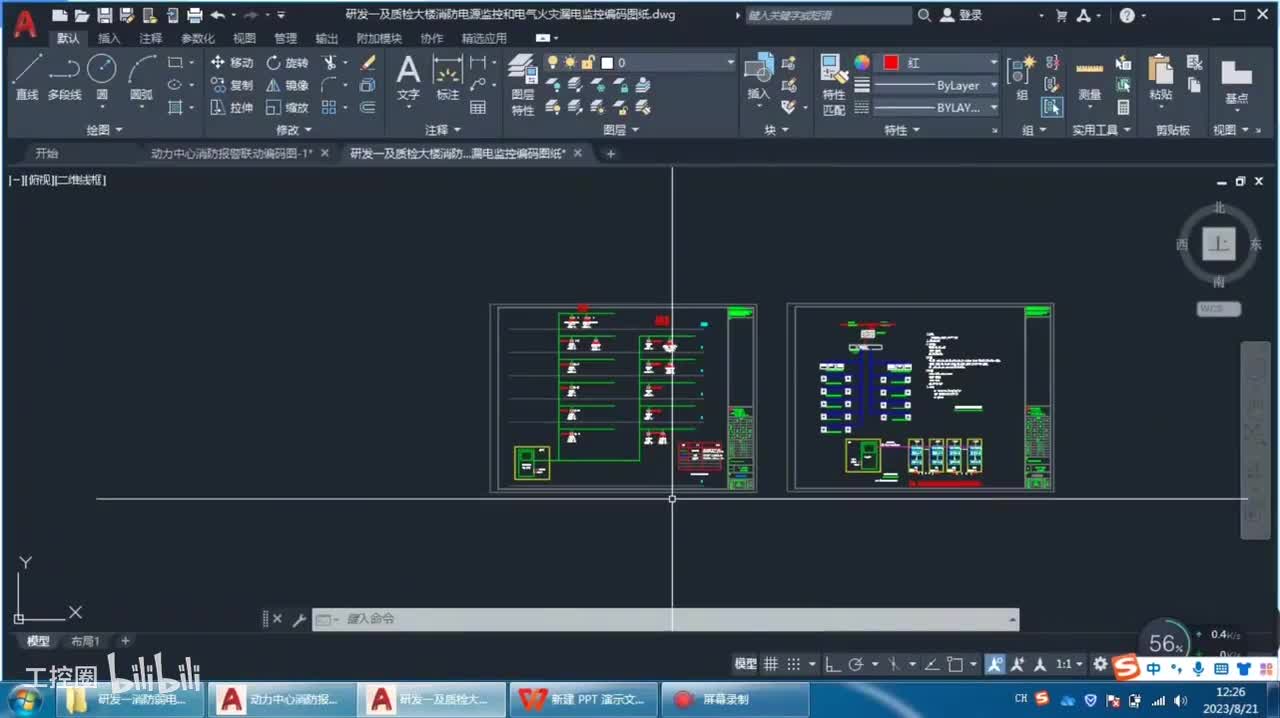The height and width of the screenshot is (718, 1280).
Task: Choose the Copy (复制) command
Action: click(232, 85)
